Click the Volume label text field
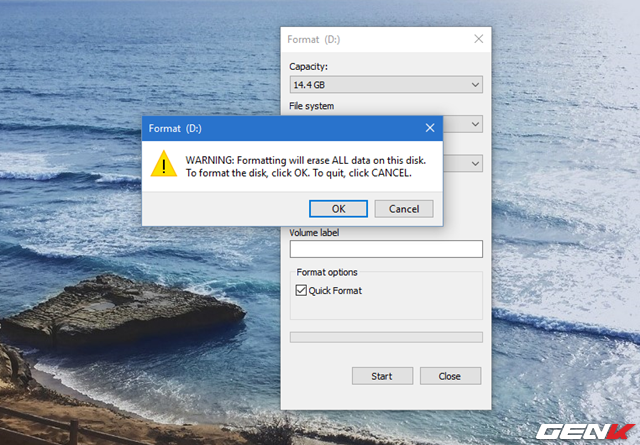This screenshot has height=445, width=640. pos(386,249)
